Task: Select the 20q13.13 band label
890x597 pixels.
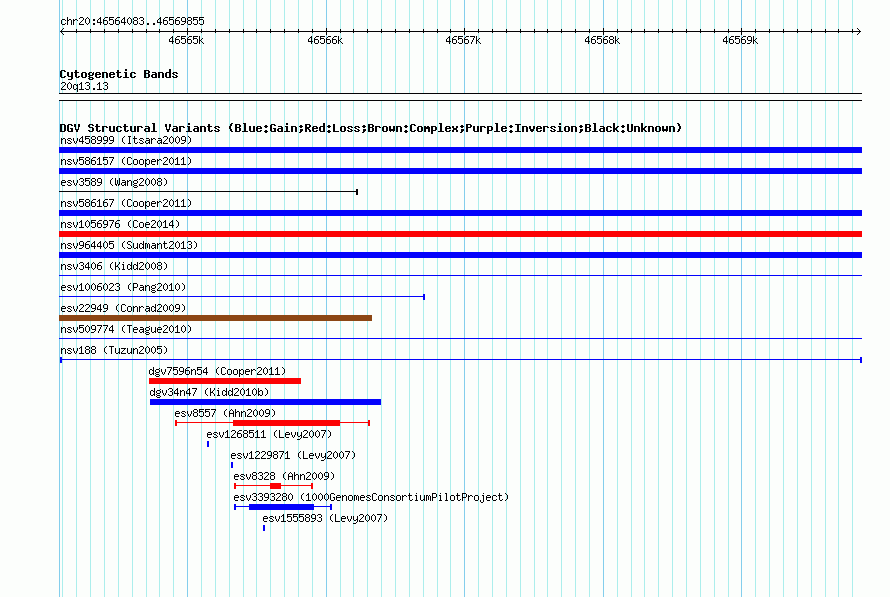Action: click(84, 86)
